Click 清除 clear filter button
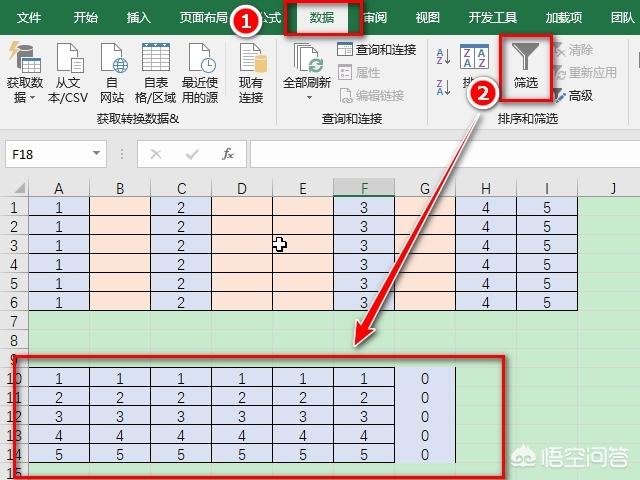The height and width of the screenshot is (480, 640). [574, 50]
